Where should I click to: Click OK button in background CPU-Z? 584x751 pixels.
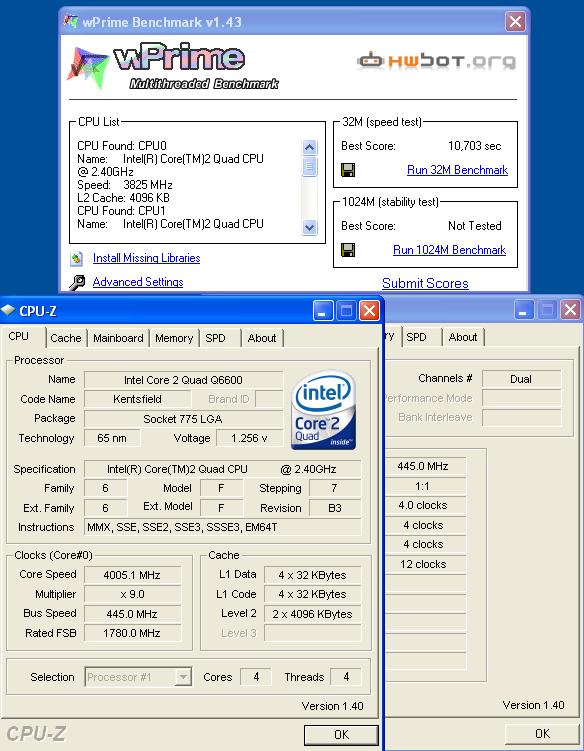tap(542, 734)
